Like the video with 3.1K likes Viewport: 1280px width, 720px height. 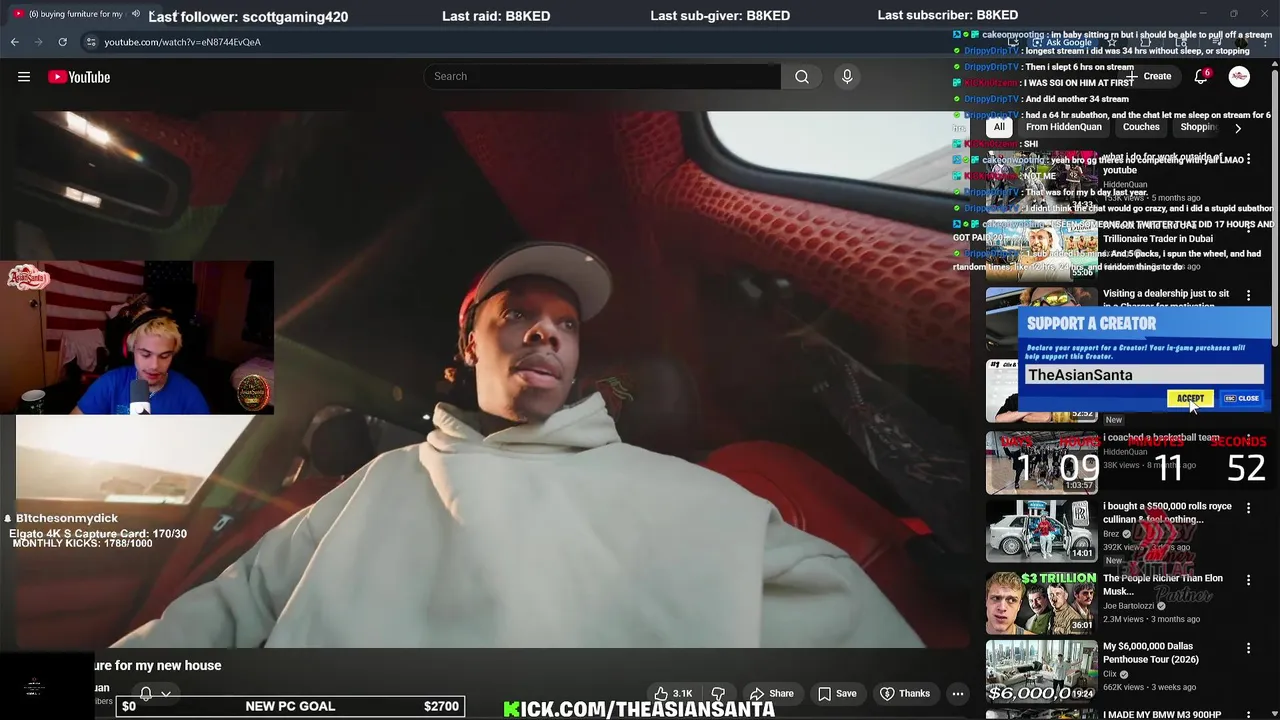click(673, 693)
